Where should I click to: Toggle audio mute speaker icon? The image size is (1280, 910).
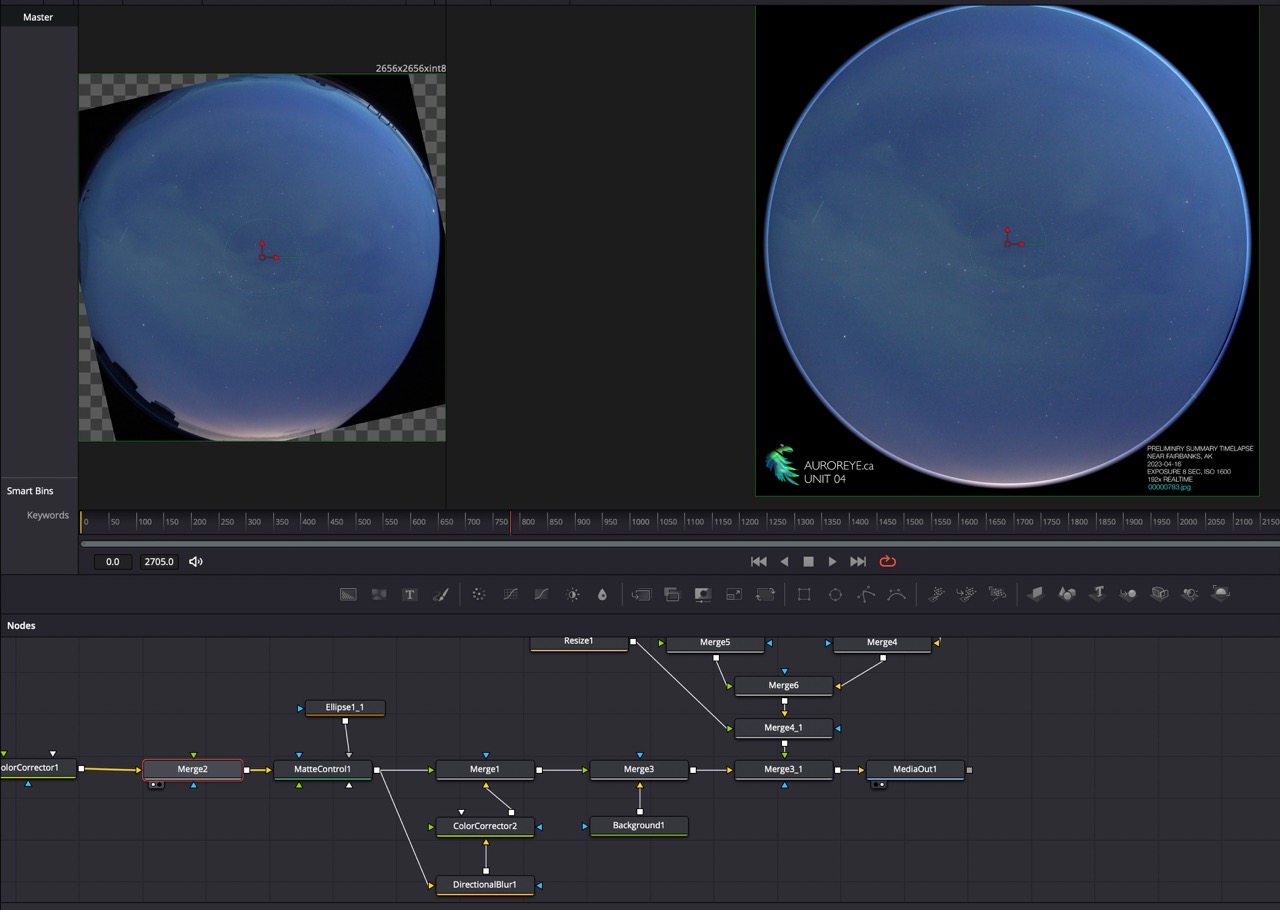pyautogui.click(x=196, y=562)
